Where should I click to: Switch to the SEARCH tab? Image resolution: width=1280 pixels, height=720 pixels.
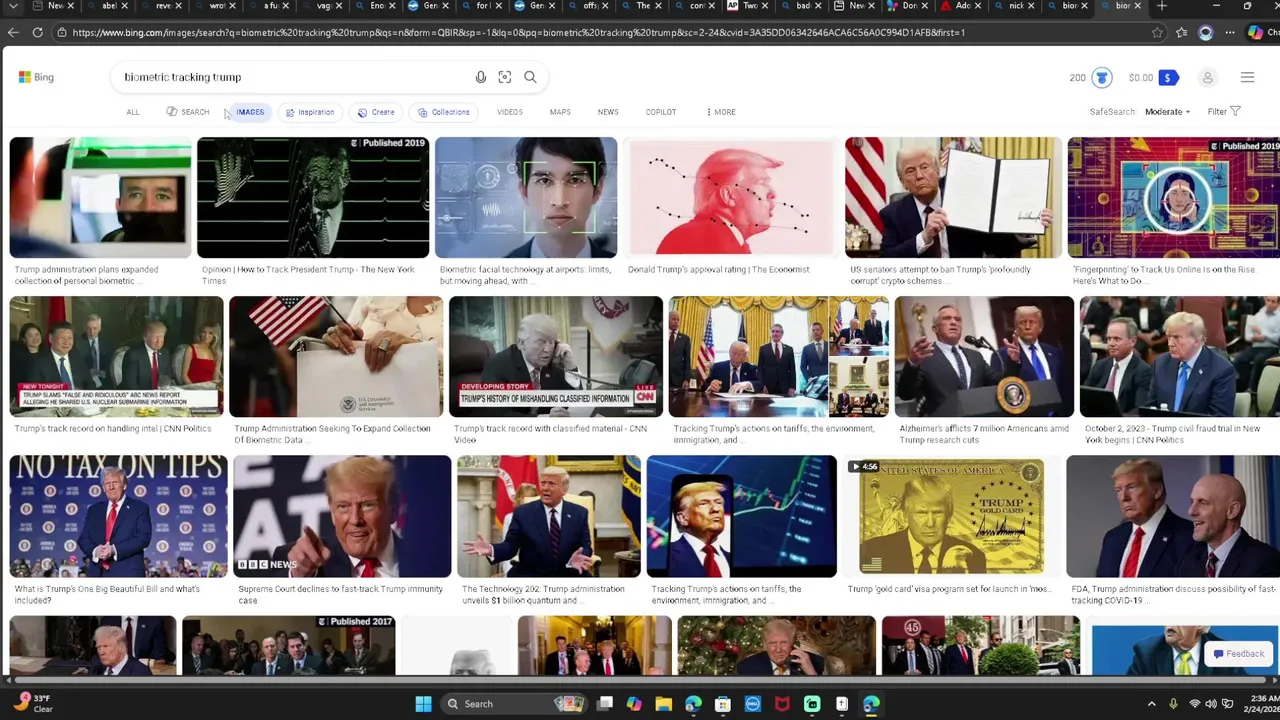(188, 112)
